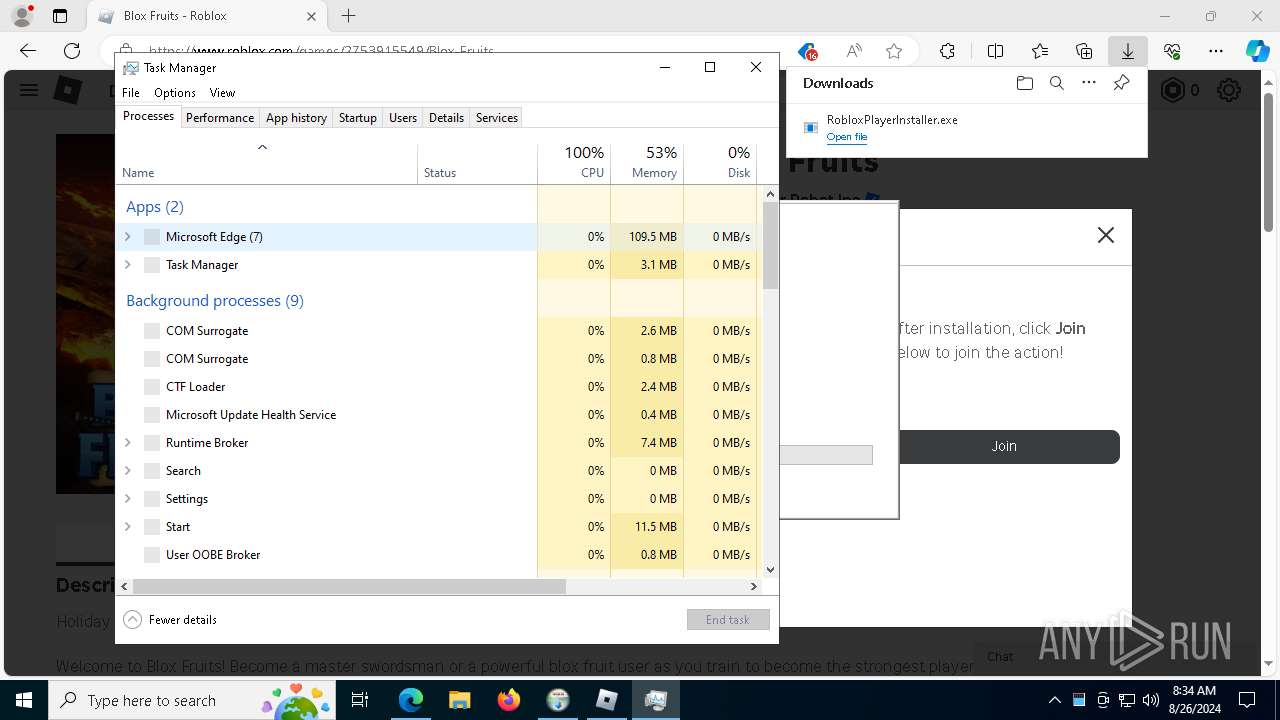1280x720 pixels.
Task: Click Task Manager horizontal scrollbar
Action: pos(349,587)
